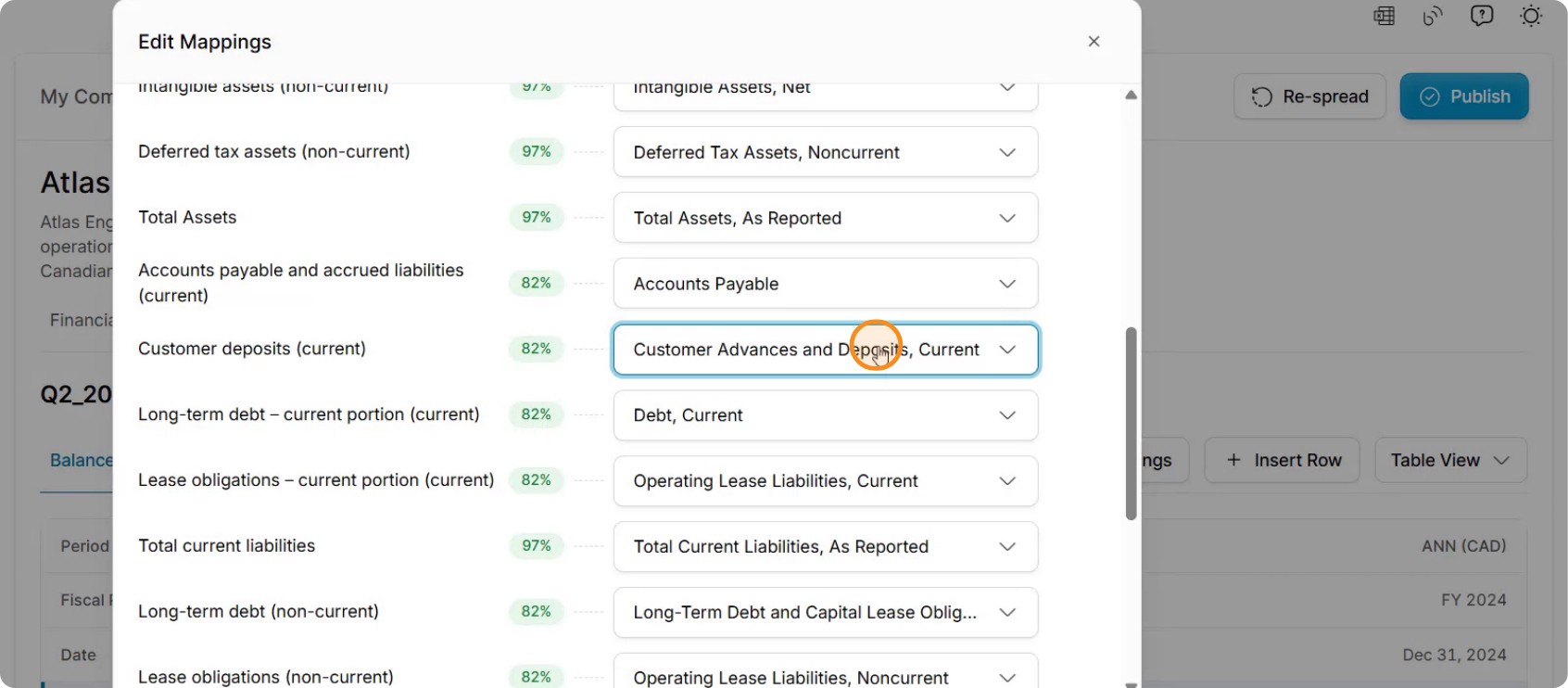Click 'FY 2024' in the background table
Viewport: 1568px width, 688px height.
tap(1473, 600)
